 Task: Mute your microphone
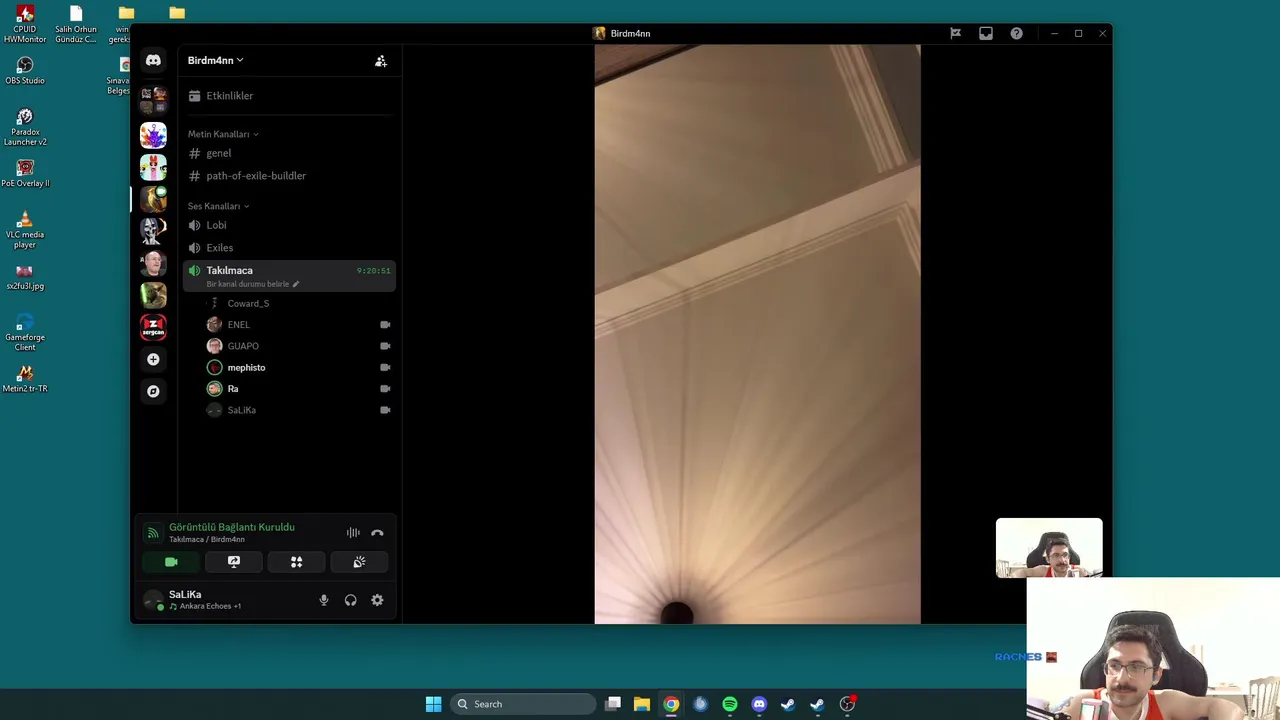click(x=323, y=600)
